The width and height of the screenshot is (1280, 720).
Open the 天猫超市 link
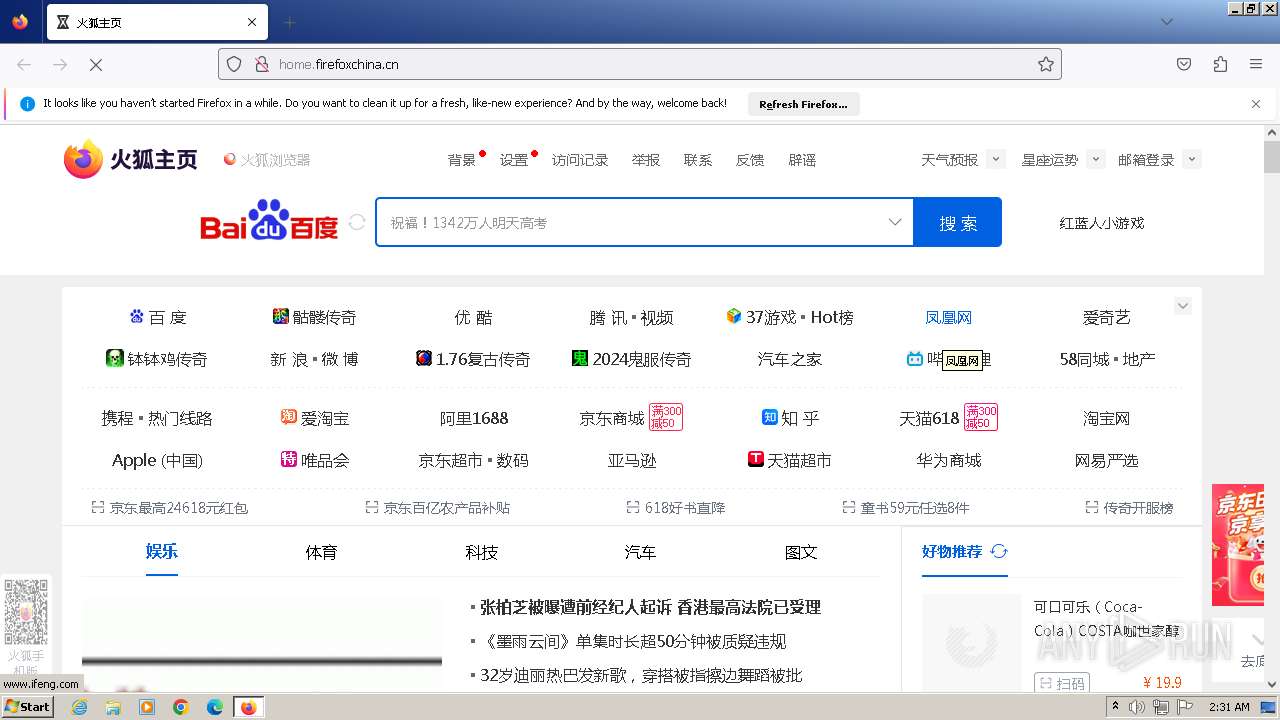pyautogui.click(x=790, y=460)
